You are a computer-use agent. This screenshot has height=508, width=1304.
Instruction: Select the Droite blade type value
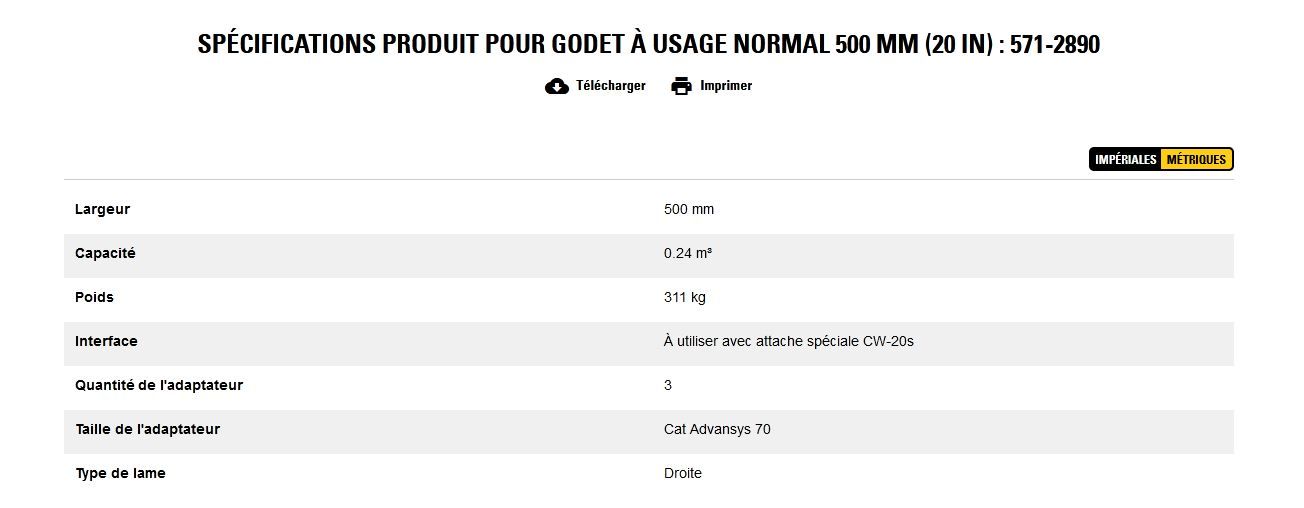click(683, 474)
